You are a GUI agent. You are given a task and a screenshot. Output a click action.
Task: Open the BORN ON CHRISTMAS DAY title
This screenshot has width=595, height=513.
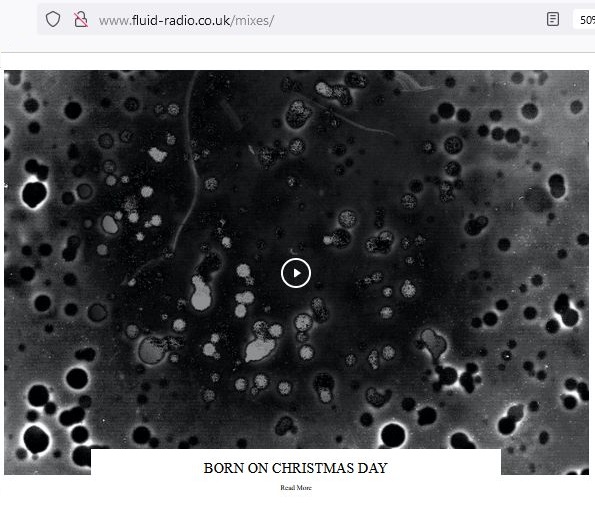coord(296,468)
